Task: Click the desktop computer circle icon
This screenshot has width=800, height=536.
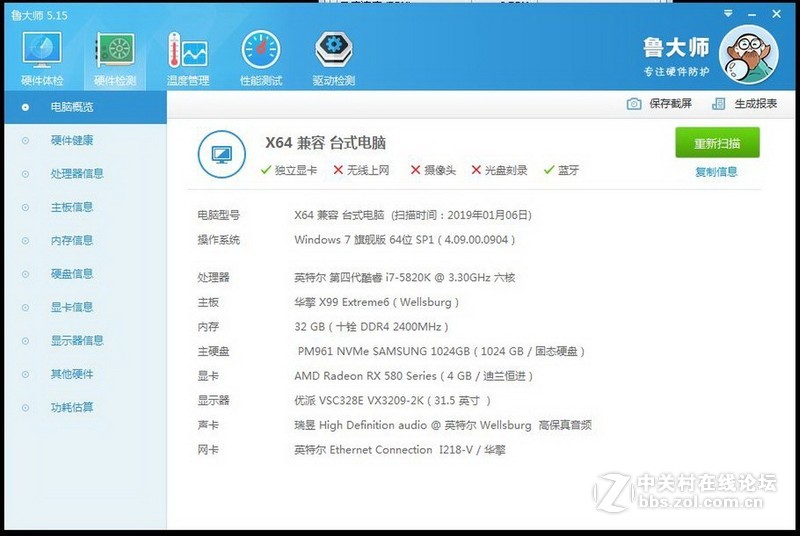Action: [221, 154]
